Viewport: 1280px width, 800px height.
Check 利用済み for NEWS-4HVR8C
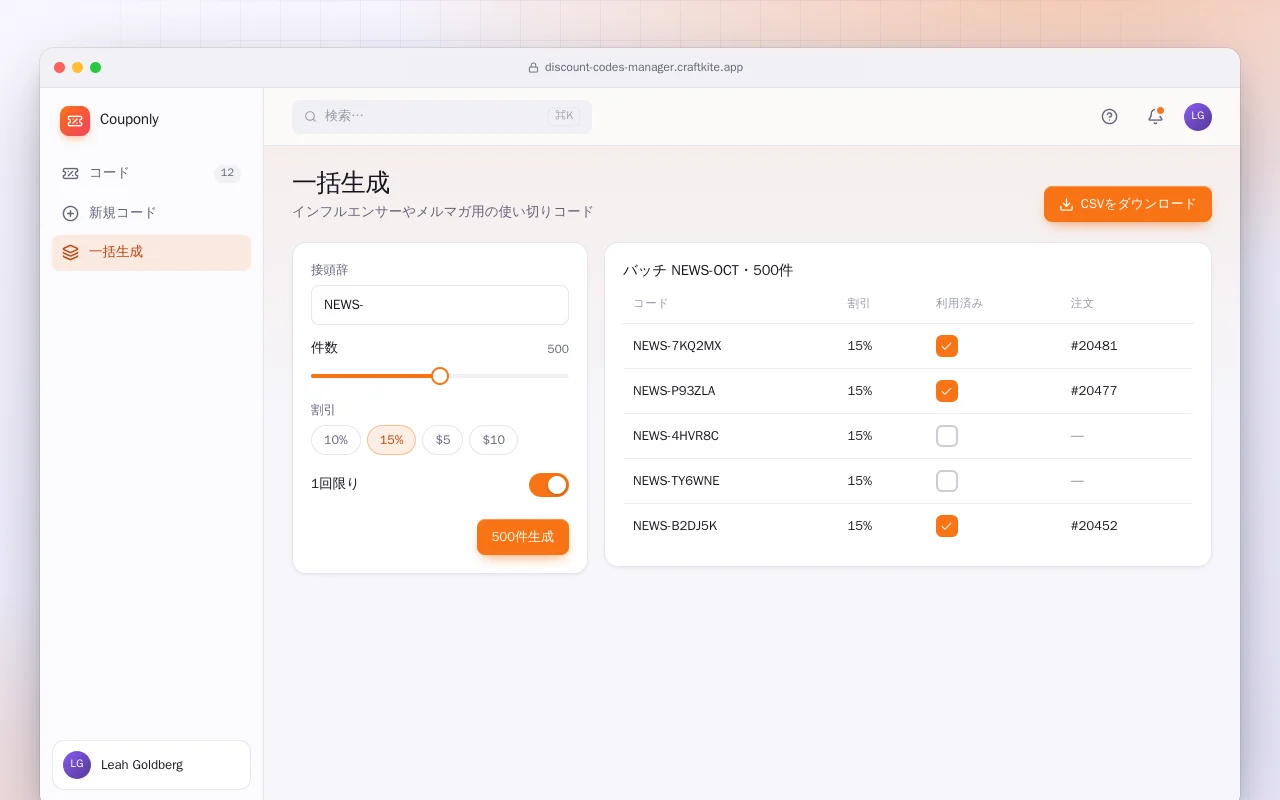tap(947, 436)
